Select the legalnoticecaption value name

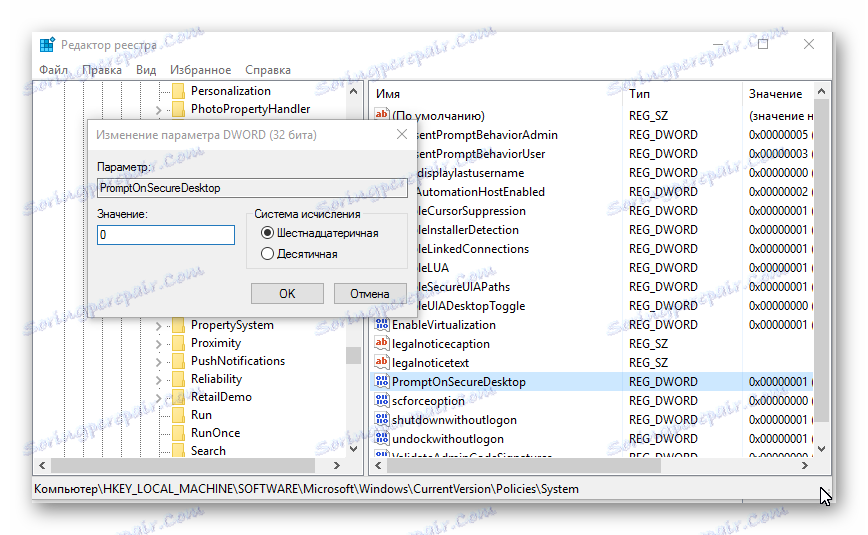441,344
